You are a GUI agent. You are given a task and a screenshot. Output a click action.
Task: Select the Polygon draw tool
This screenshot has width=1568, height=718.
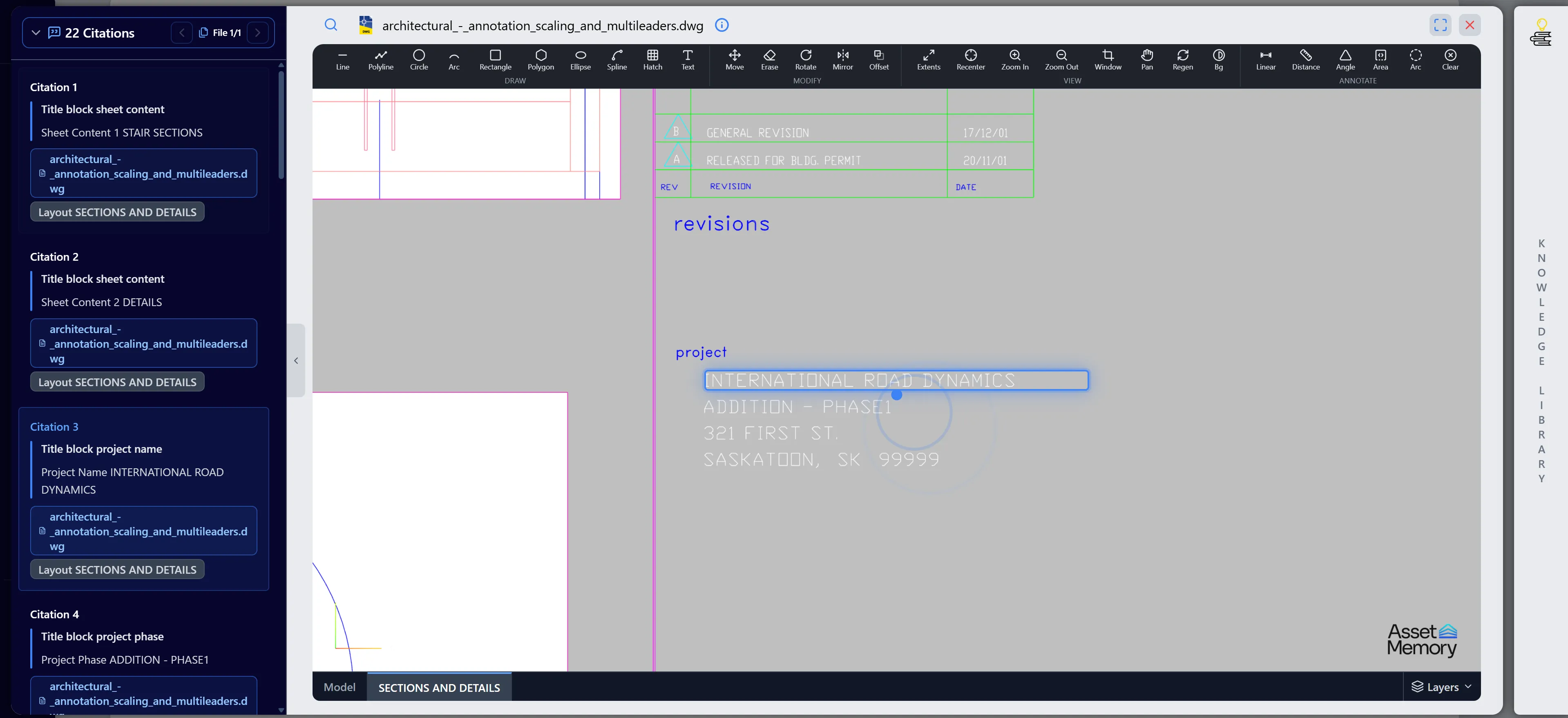tap(541, 60)
